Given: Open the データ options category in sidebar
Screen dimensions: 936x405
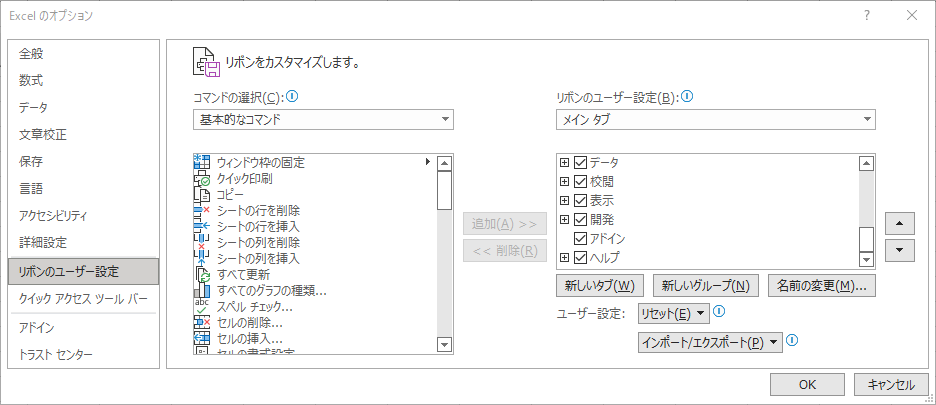Looking at the screenshot, I should click(84, 108).
